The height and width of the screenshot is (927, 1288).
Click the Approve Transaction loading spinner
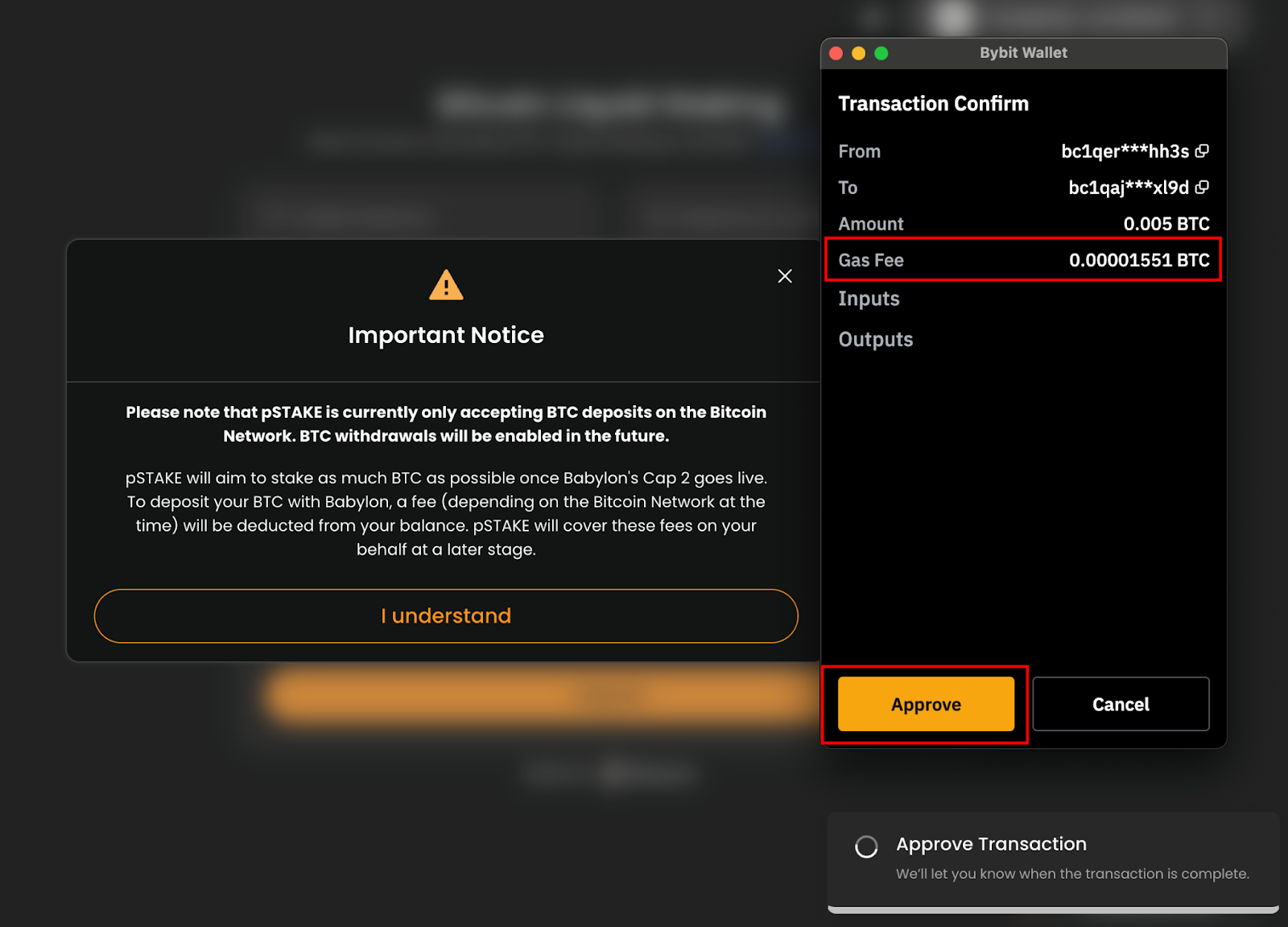coord(866,846)
